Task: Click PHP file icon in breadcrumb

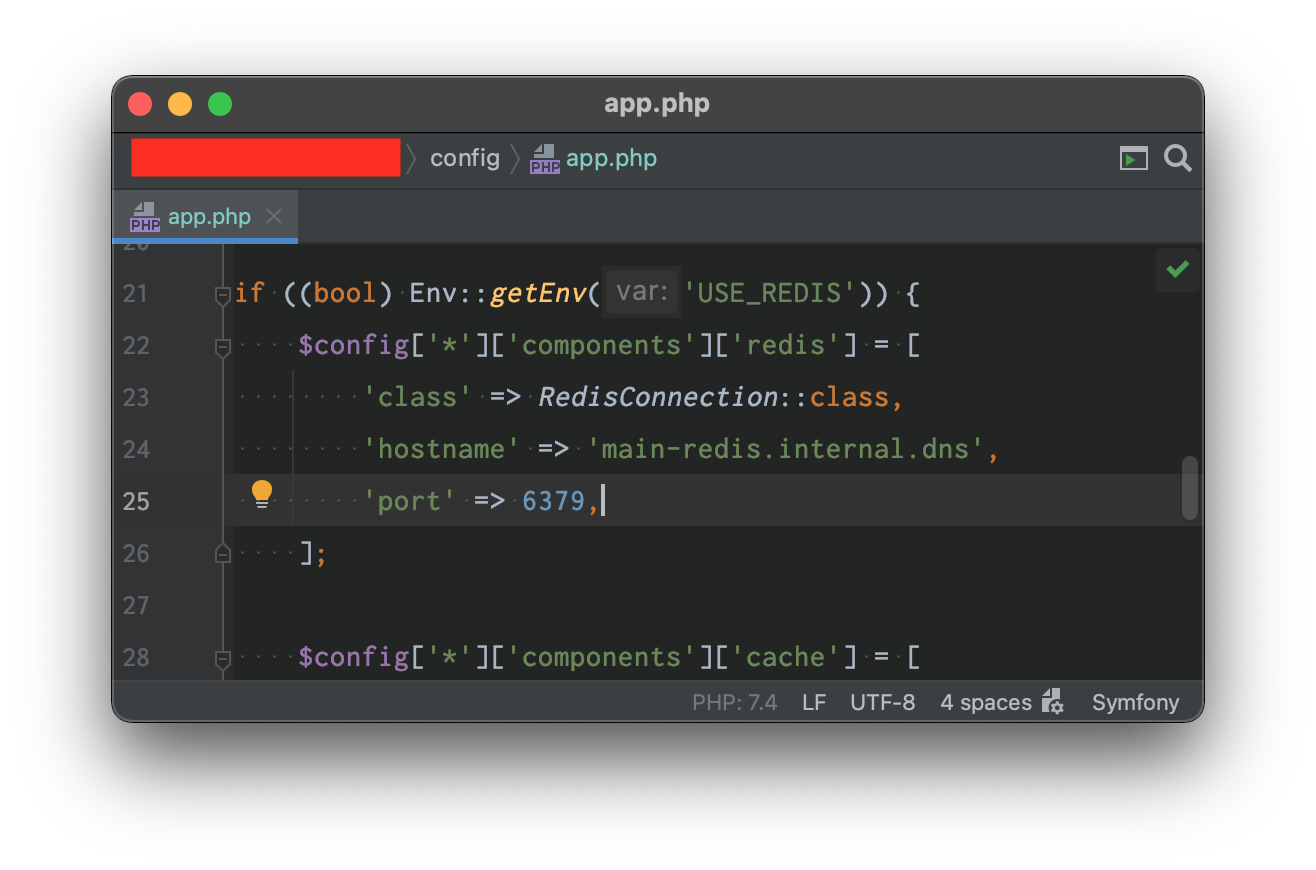Action: 545,158
